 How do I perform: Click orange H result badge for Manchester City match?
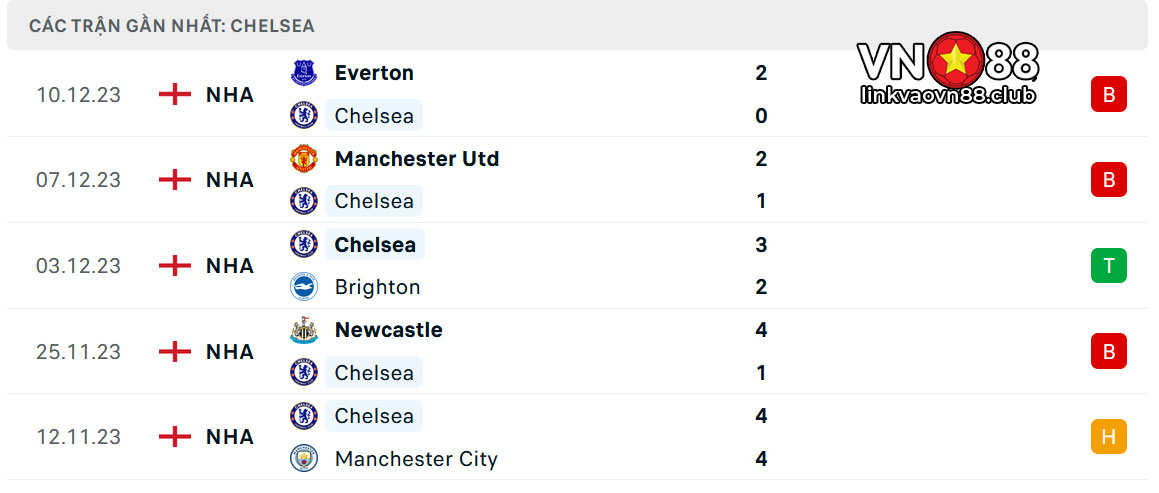1109,436
